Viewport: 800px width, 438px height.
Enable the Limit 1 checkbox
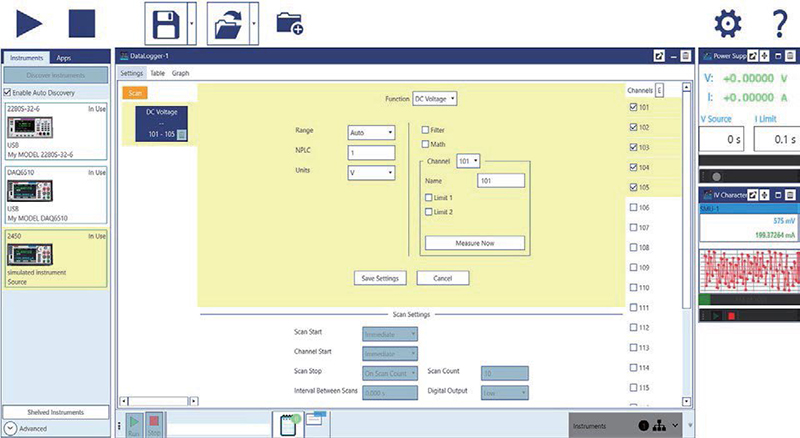tap(429, 197)
